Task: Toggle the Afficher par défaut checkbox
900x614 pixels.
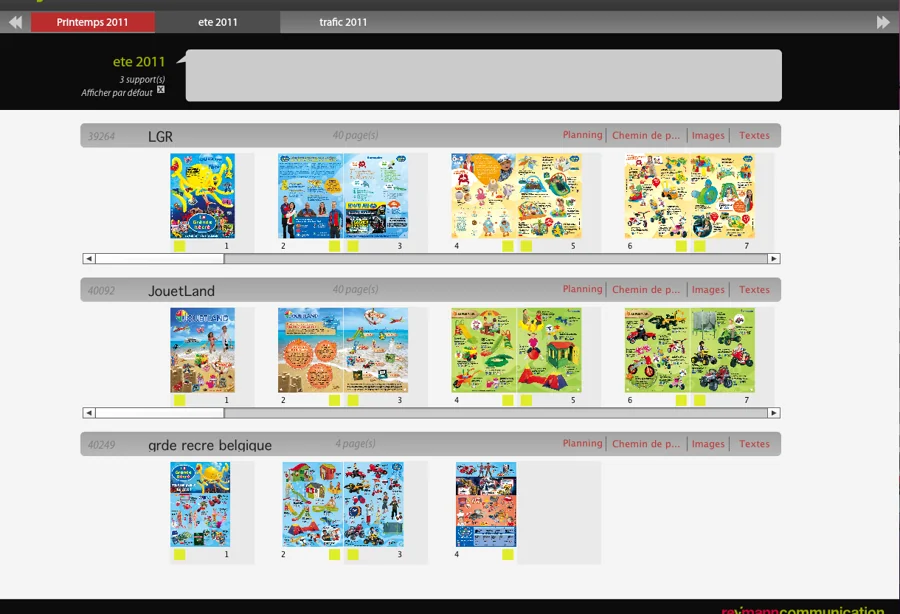Action: 161,90
